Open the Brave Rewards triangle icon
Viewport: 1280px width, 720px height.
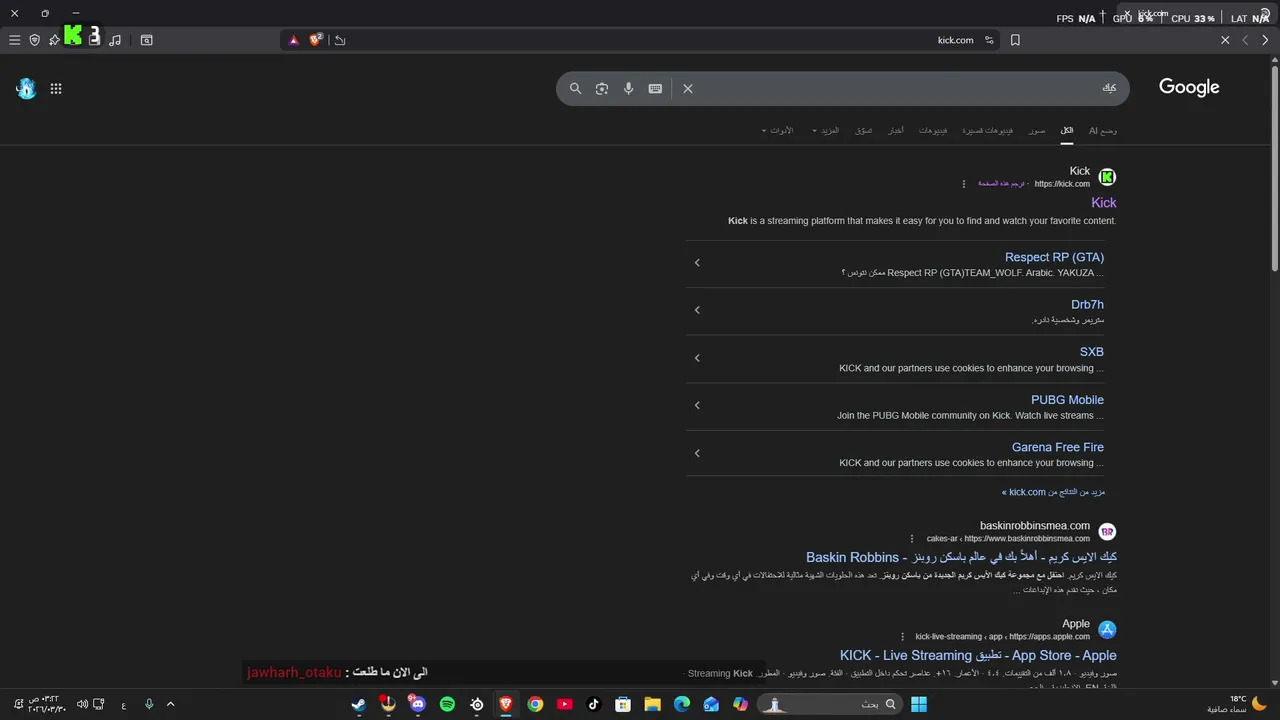click(293, 40)
